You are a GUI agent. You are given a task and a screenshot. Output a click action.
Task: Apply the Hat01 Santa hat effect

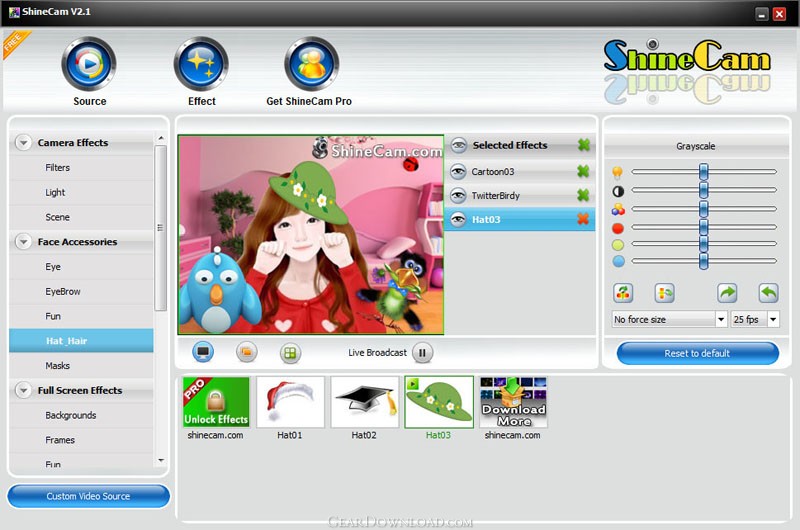(290, 402)
